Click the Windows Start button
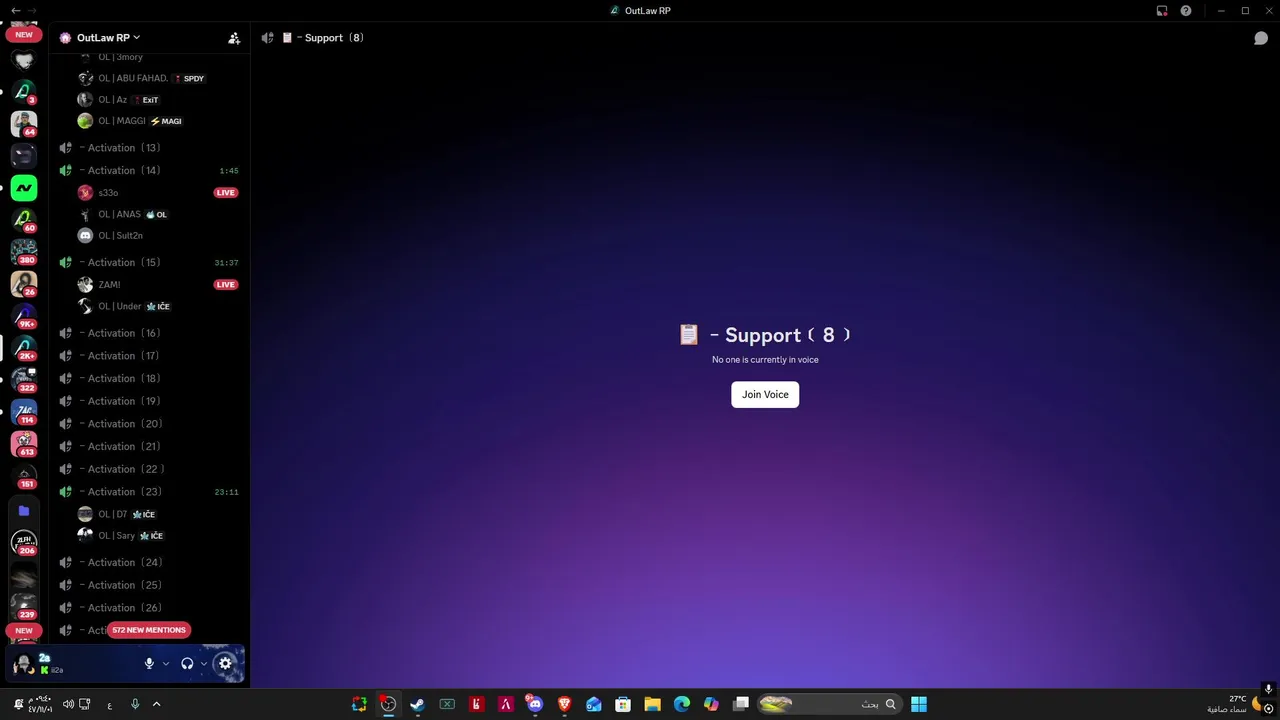1280x720 pixels. click(x=919, y=704)
